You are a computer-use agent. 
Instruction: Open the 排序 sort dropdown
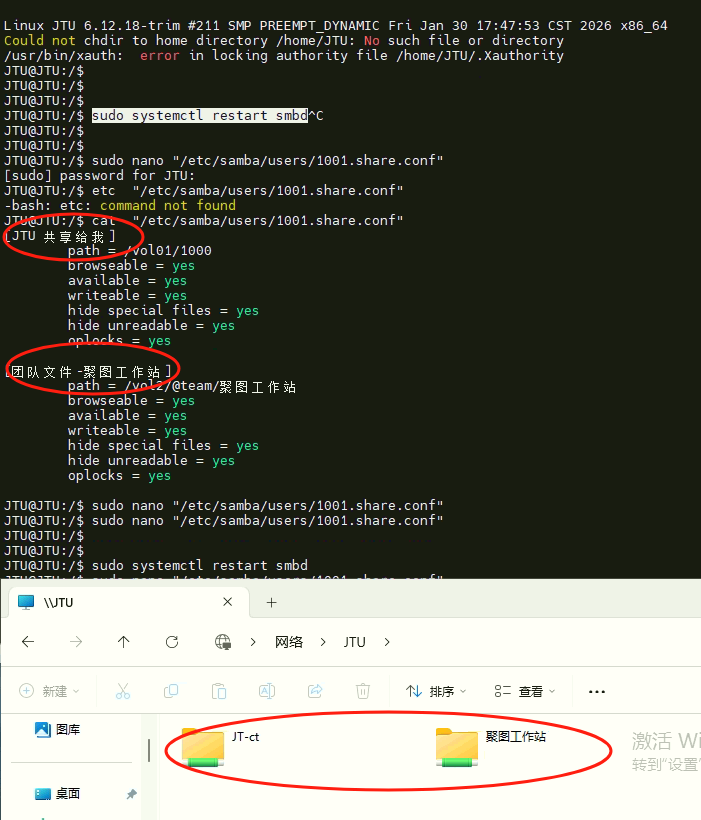coord(436,691)
